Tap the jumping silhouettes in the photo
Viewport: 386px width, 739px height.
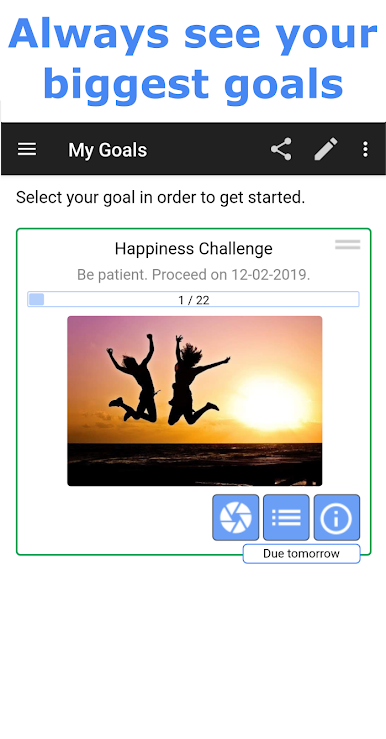[167, 378]
